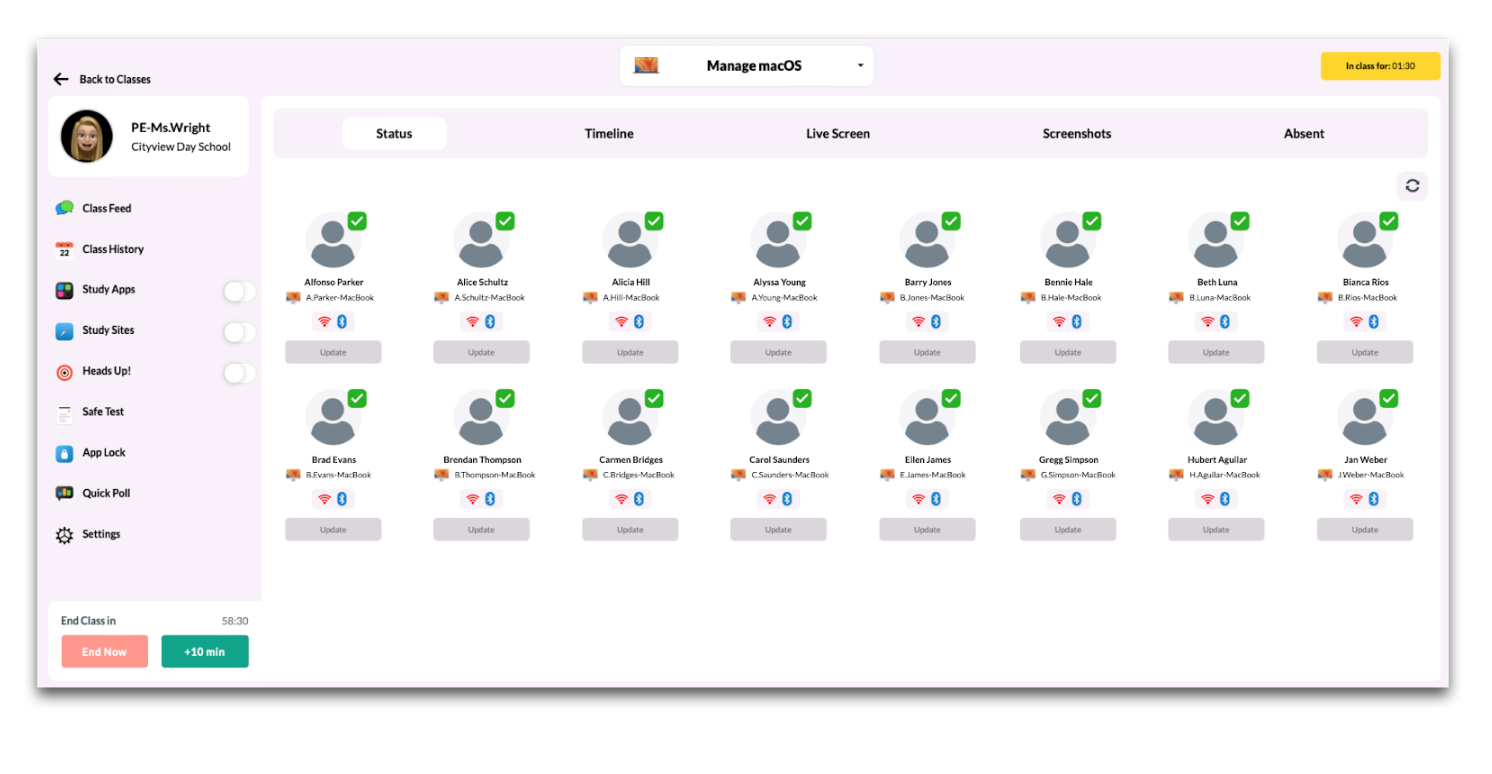Click the Safe Test document icon
1492x774 pixels.
(x=65, y=413)
